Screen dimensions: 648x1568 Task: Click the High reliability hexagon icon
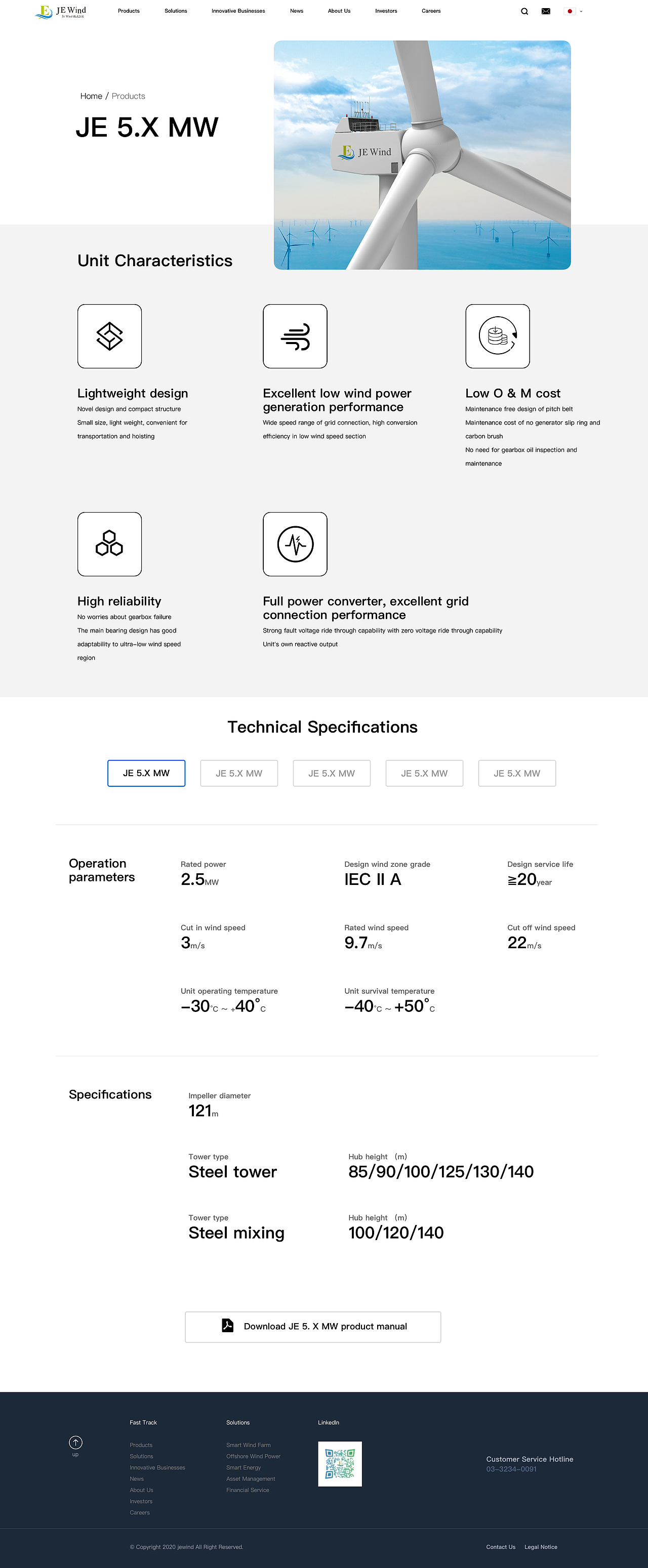coord(110,543)
